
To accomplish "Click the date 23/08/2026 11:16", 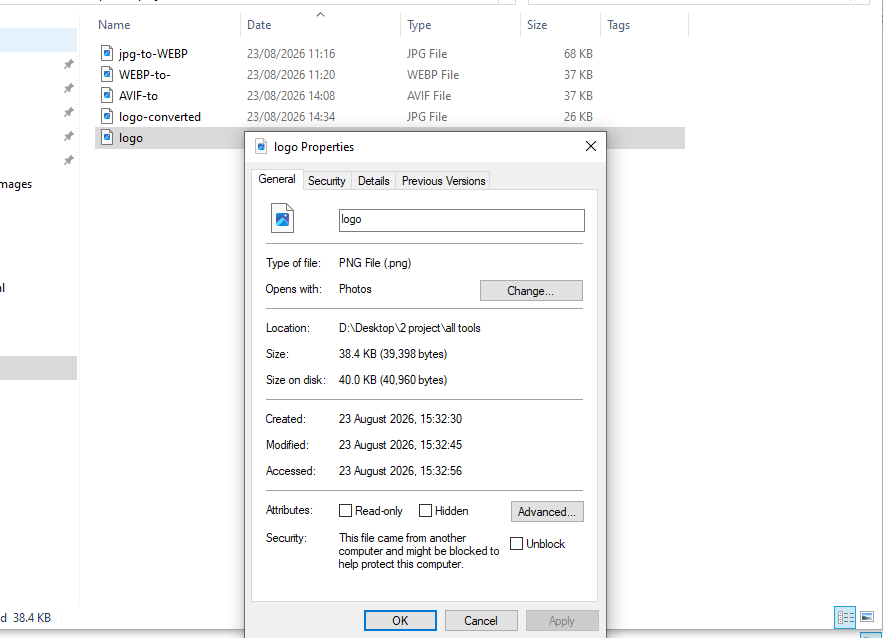I will [x=291, y=53].
